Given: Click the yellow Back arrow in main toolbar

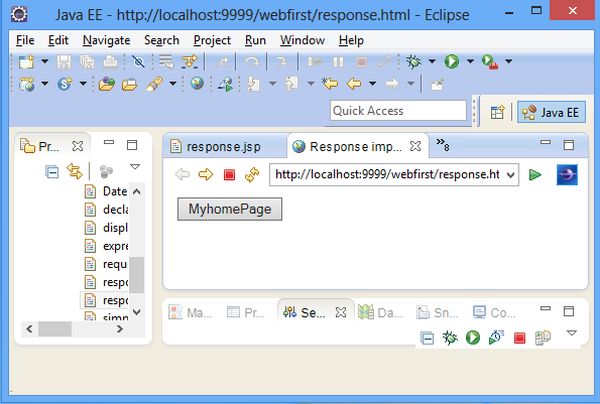Looking at the screenshot, I should pyautogui.click(x=354, y=83).
